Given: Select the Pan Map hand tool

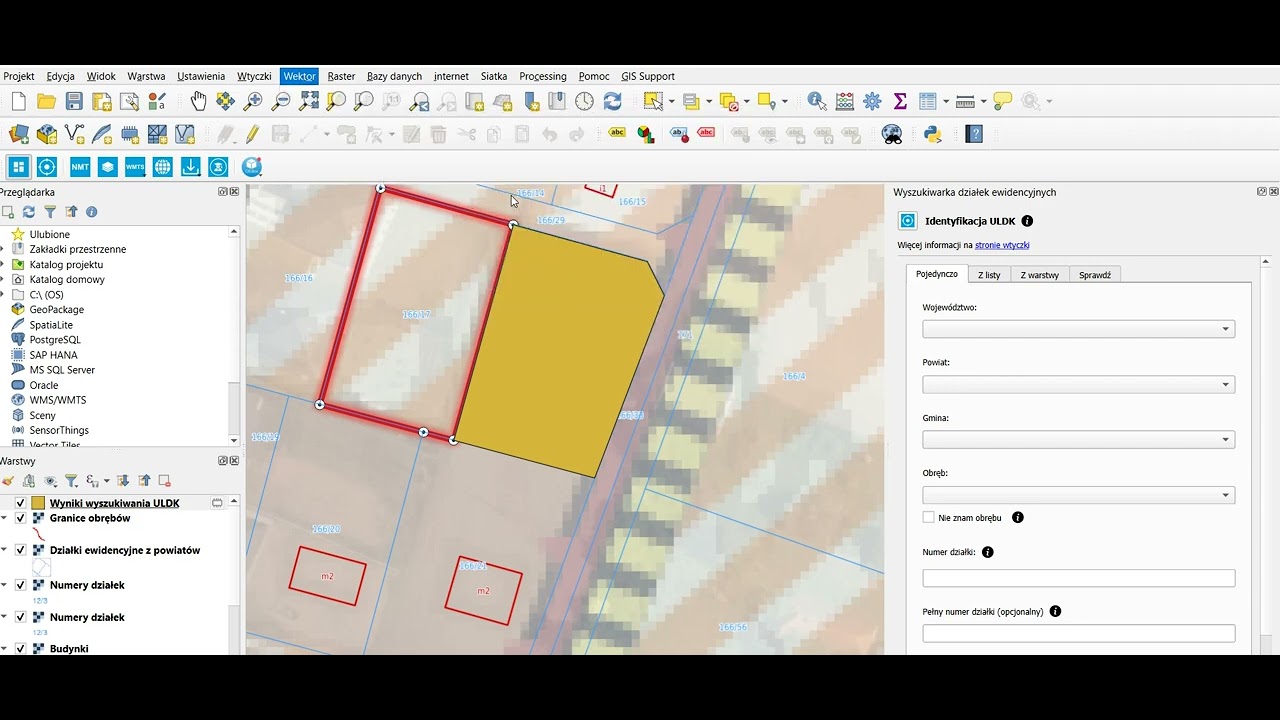Looking at the screenshot, I should pyautogui.click(x=198, y=101).
